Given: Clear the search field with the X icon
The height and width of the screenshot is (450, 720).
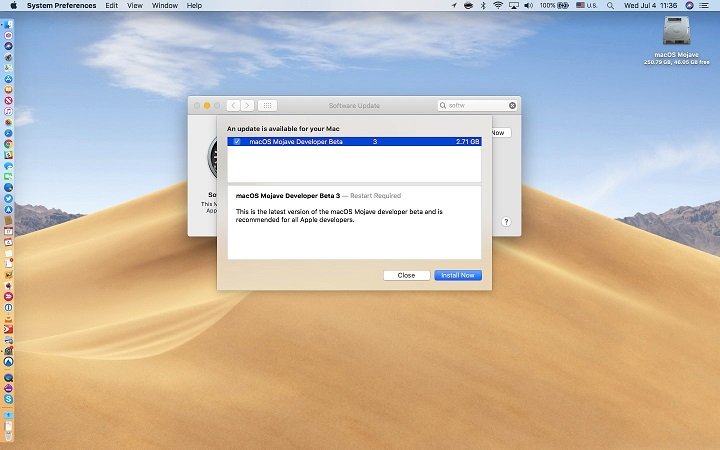Looking at the screenshot, I should tap(512, 105).
